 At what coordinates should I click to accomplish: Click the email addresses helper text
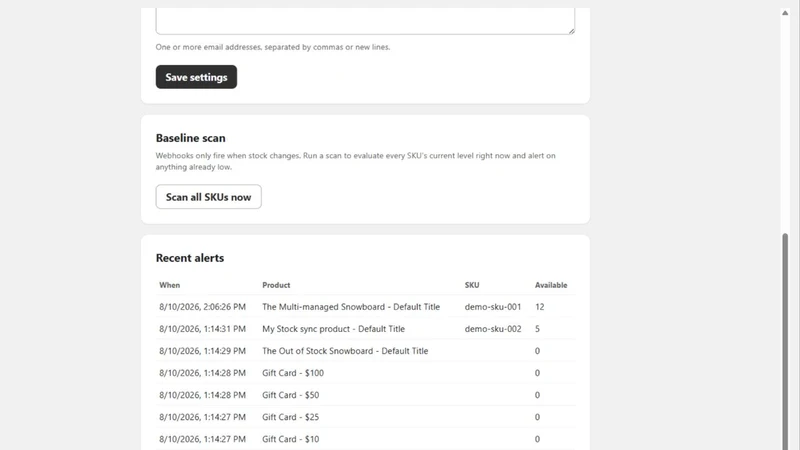[273, 47]
